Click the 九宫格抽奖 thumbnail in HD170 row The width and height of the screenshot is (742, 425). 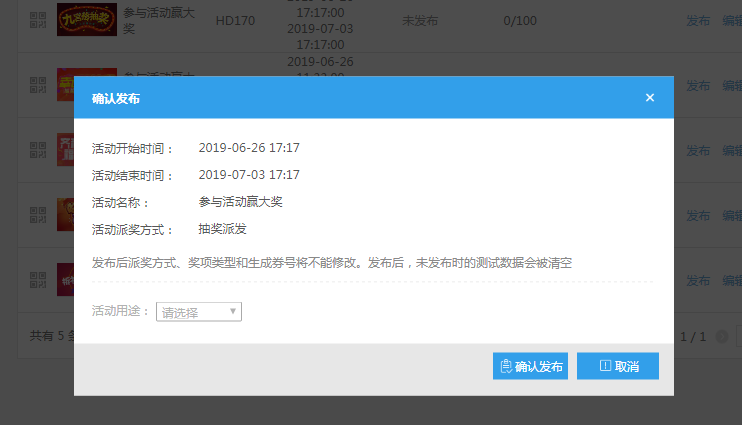pos(87,19)
